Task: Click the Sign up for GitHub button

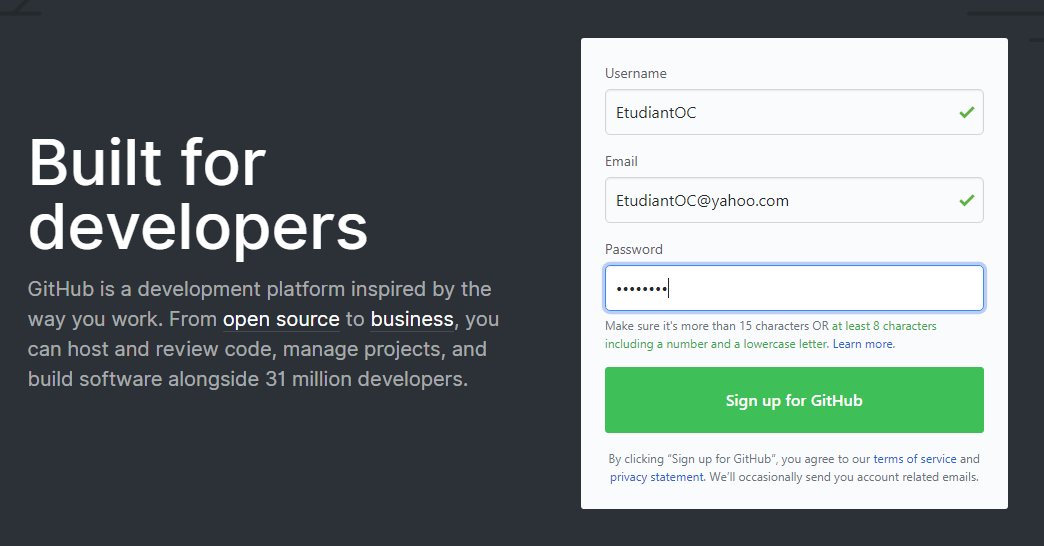Action: point(794,400)
